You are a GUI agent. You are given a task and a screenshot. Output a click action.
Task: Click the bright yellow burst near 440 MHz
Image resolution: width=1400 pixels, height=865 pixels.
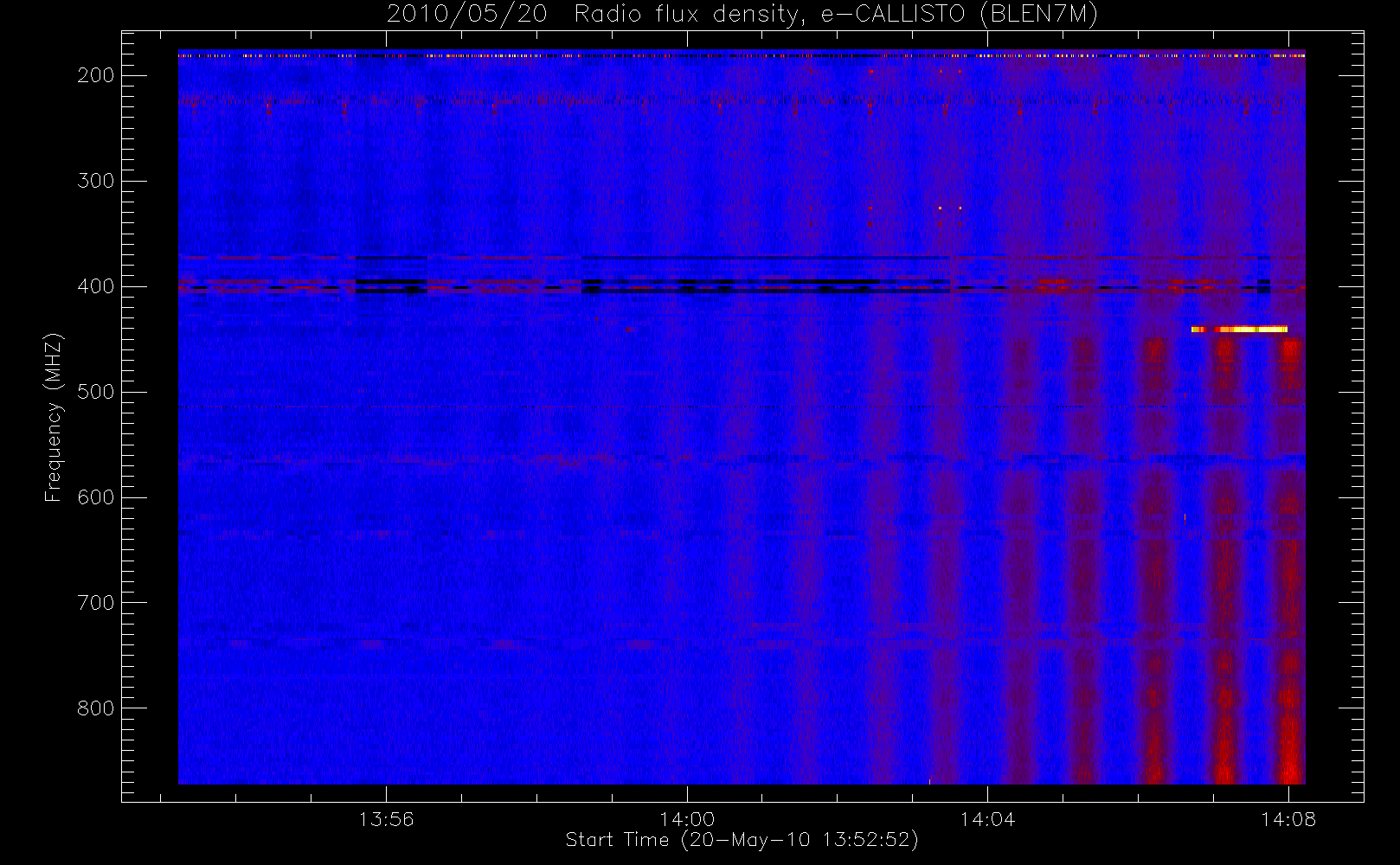click(1239, 329)
